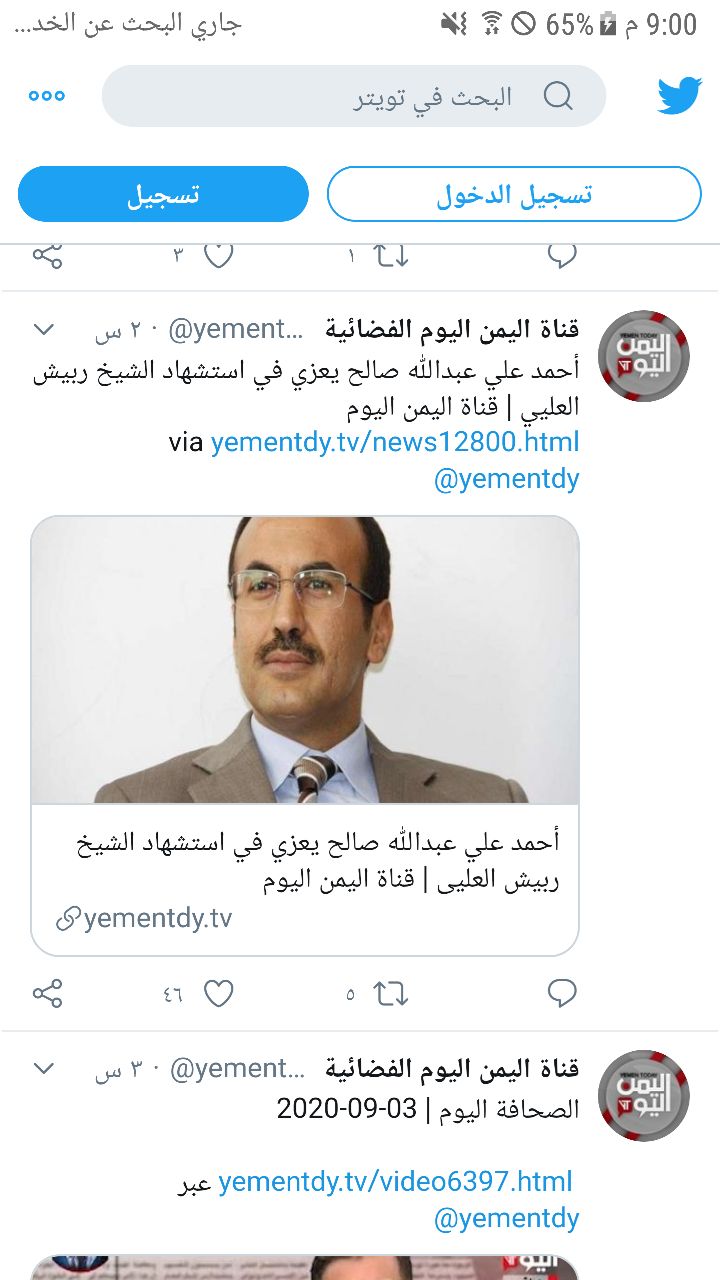Viewport: 720px width, 1280px height.
Task: Share the partially visible top tweet
Action: click(47, 255)
